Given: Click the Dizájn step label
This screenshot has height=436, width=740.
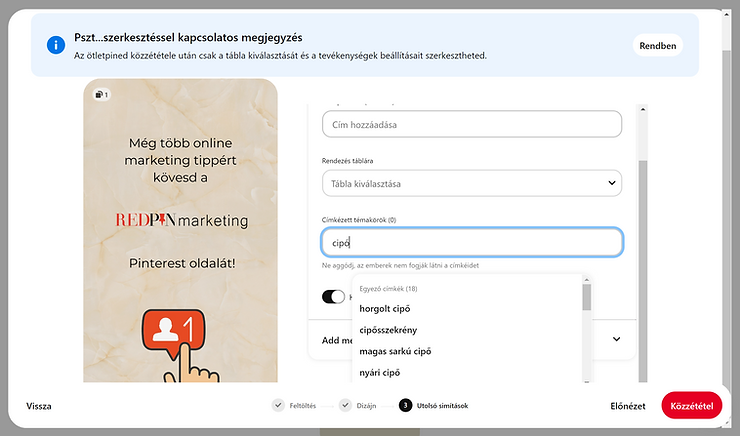Looking at the screenshot, I should coord(366,406).
